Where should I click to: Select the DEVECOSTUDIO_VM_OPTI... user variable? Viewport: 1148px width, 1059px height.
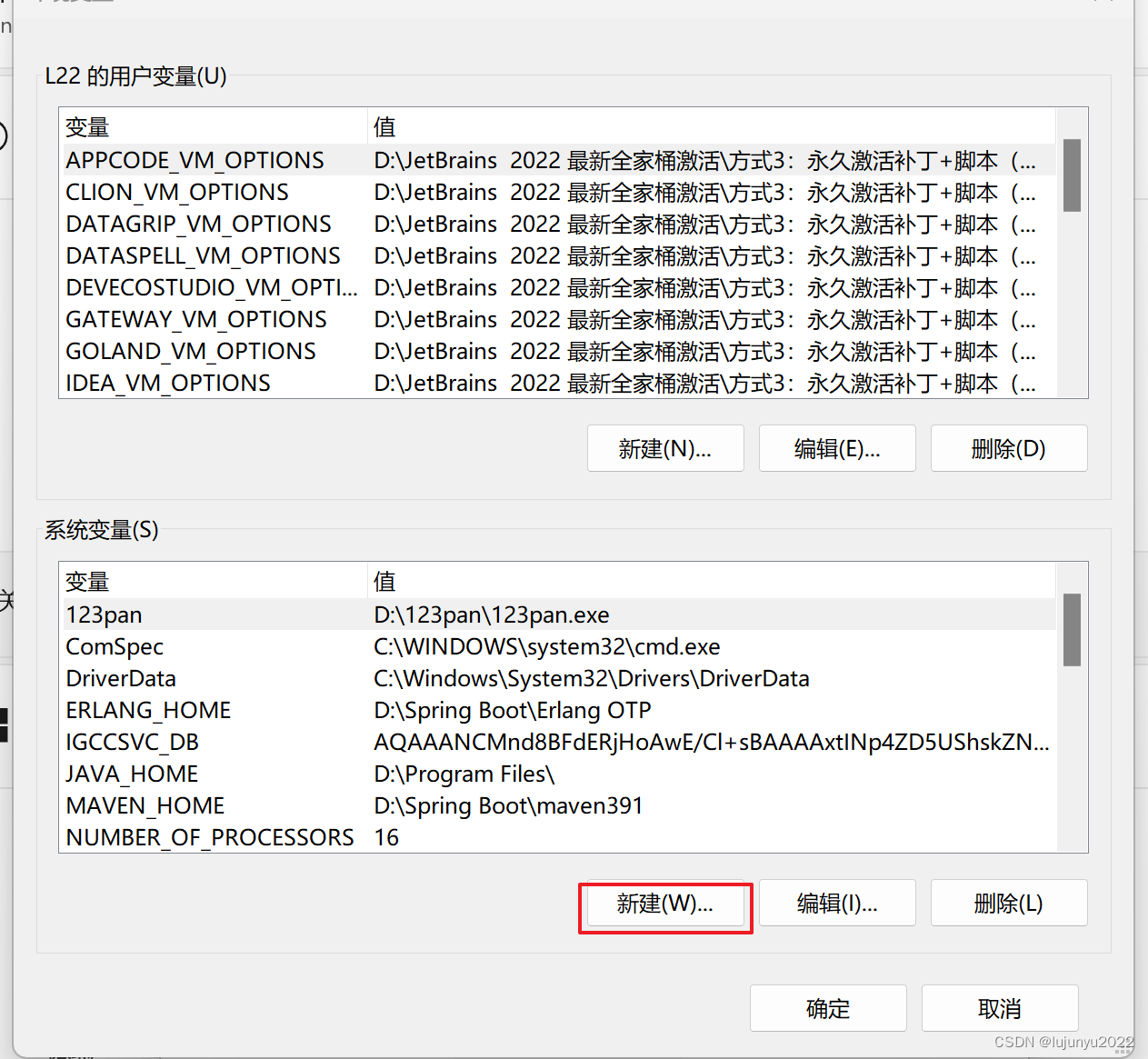[557, 287]
